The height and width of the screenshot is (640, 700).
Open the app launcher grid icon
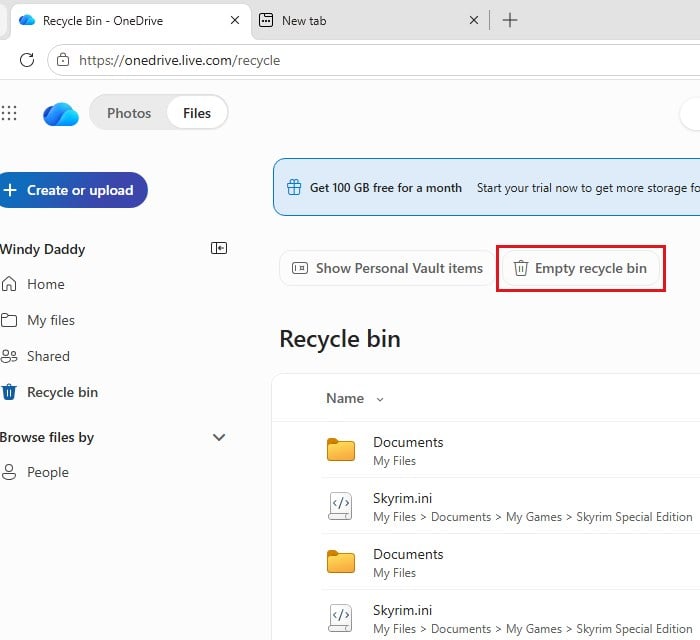point(9,113)
